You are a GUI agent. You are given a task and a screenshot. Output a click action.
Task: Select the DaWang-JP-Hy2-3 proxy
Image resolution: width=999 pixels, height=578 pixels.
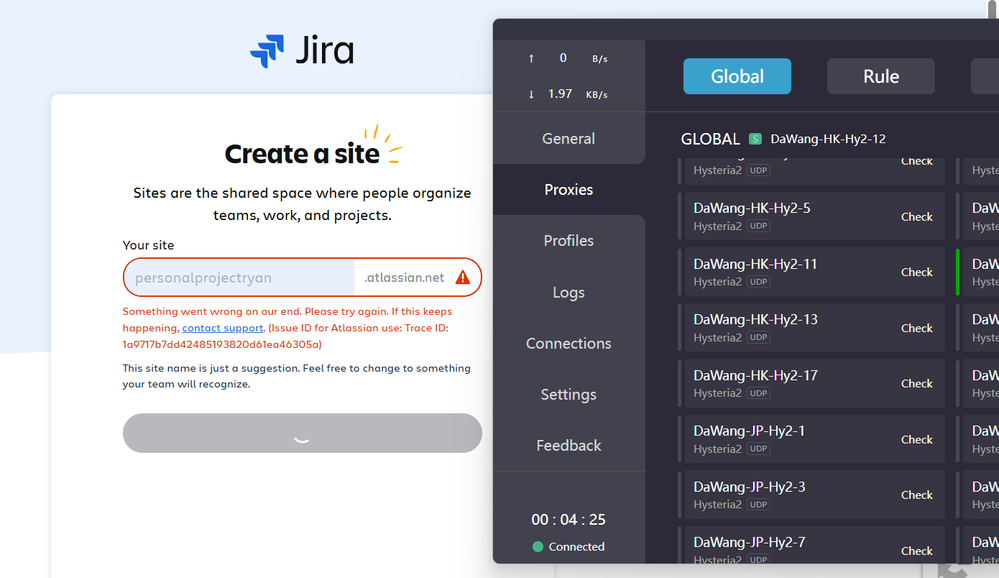pyautogui.click(x=811, y=495)
